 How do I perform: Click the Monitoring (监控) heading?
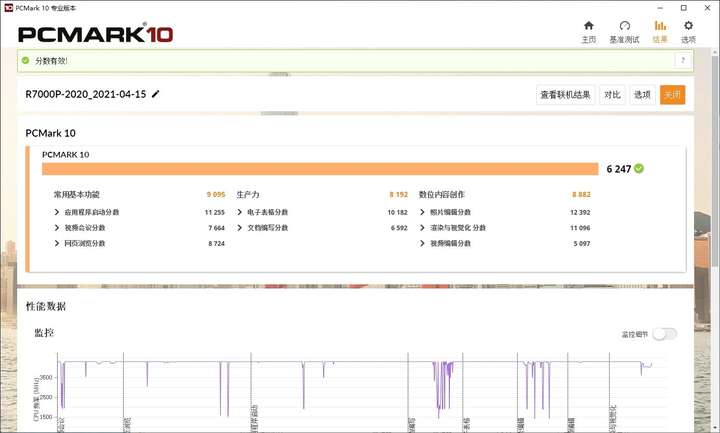44,332
